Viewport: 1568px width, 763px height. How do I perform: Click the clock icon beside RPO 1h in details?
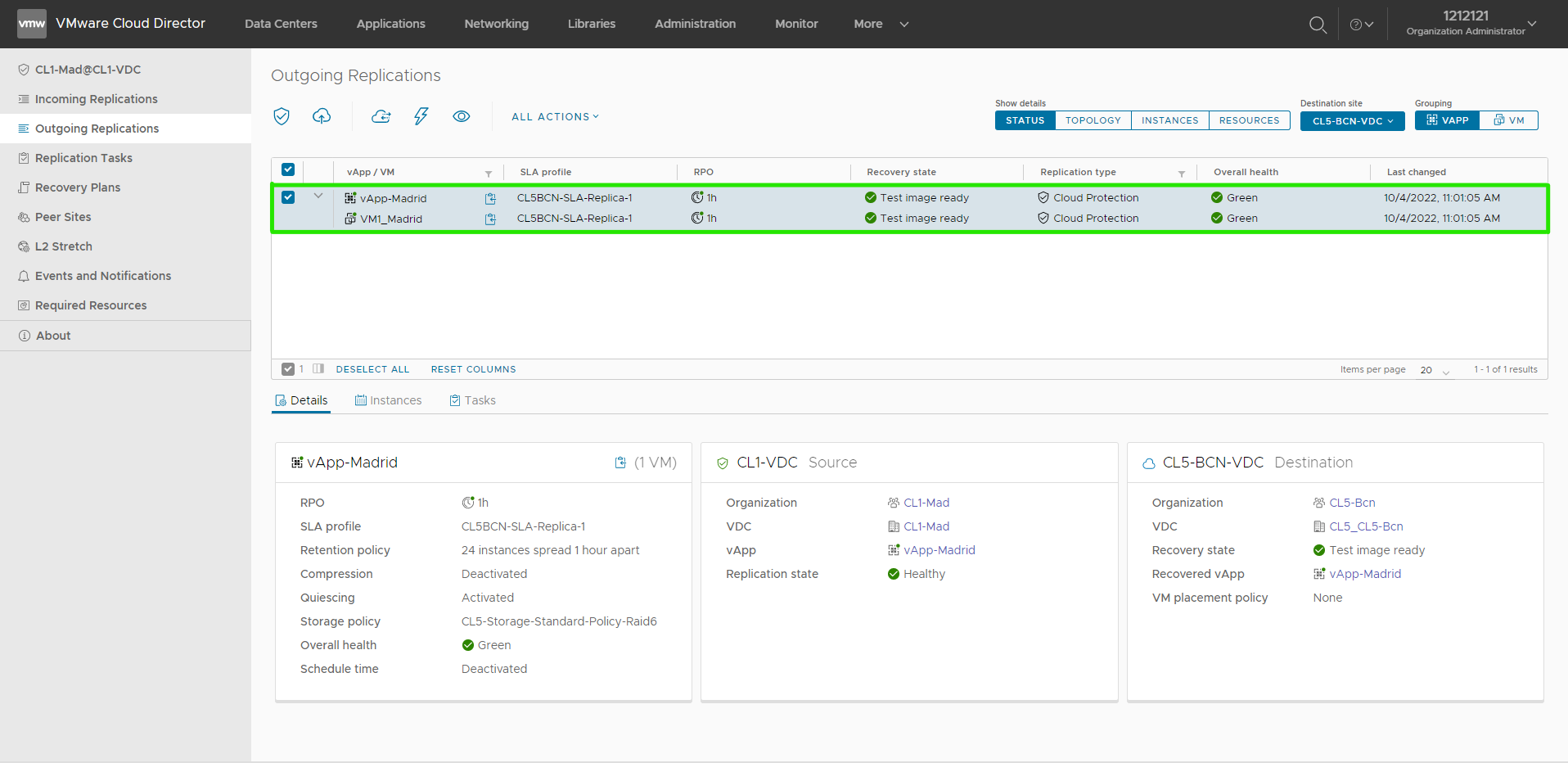click(468, 503)
